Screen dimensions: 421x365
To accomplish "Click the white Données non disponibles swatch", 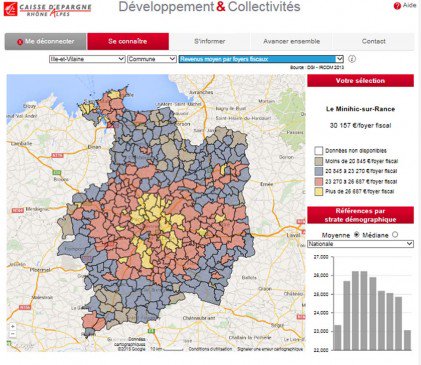I will click(x=319, y=151).
